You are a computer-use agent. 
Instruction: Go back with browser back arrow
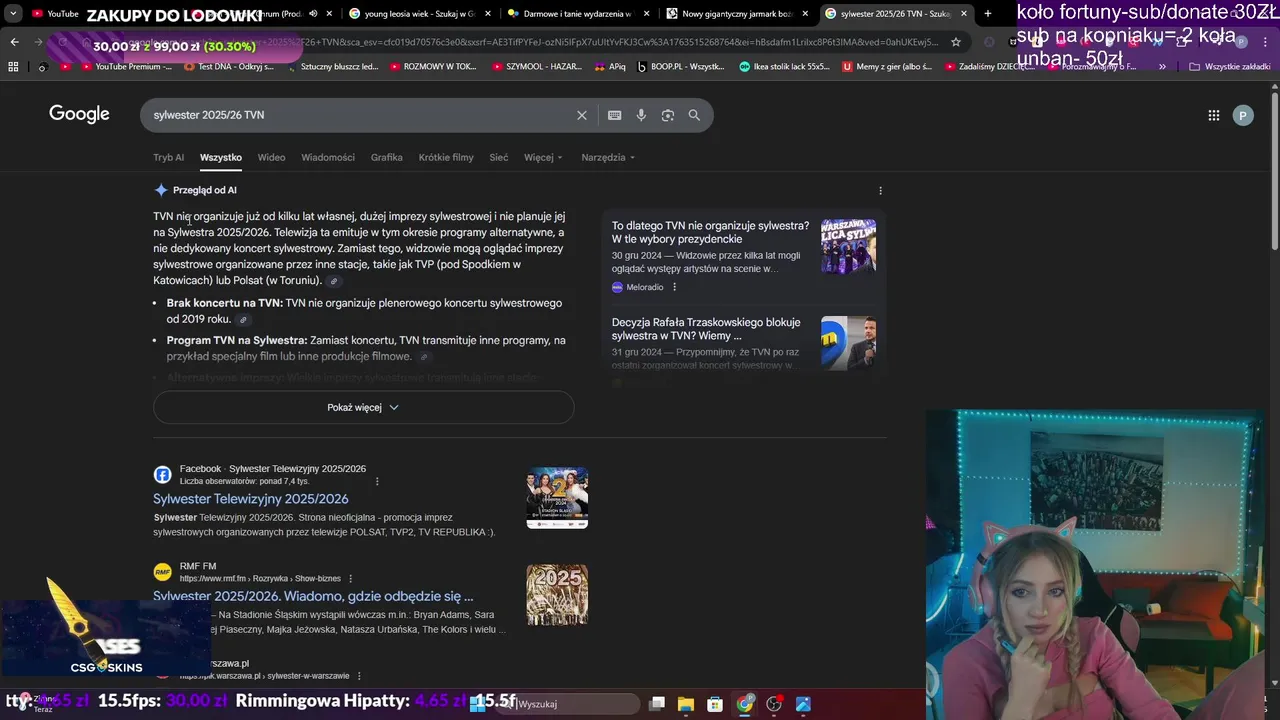point(14,42)
